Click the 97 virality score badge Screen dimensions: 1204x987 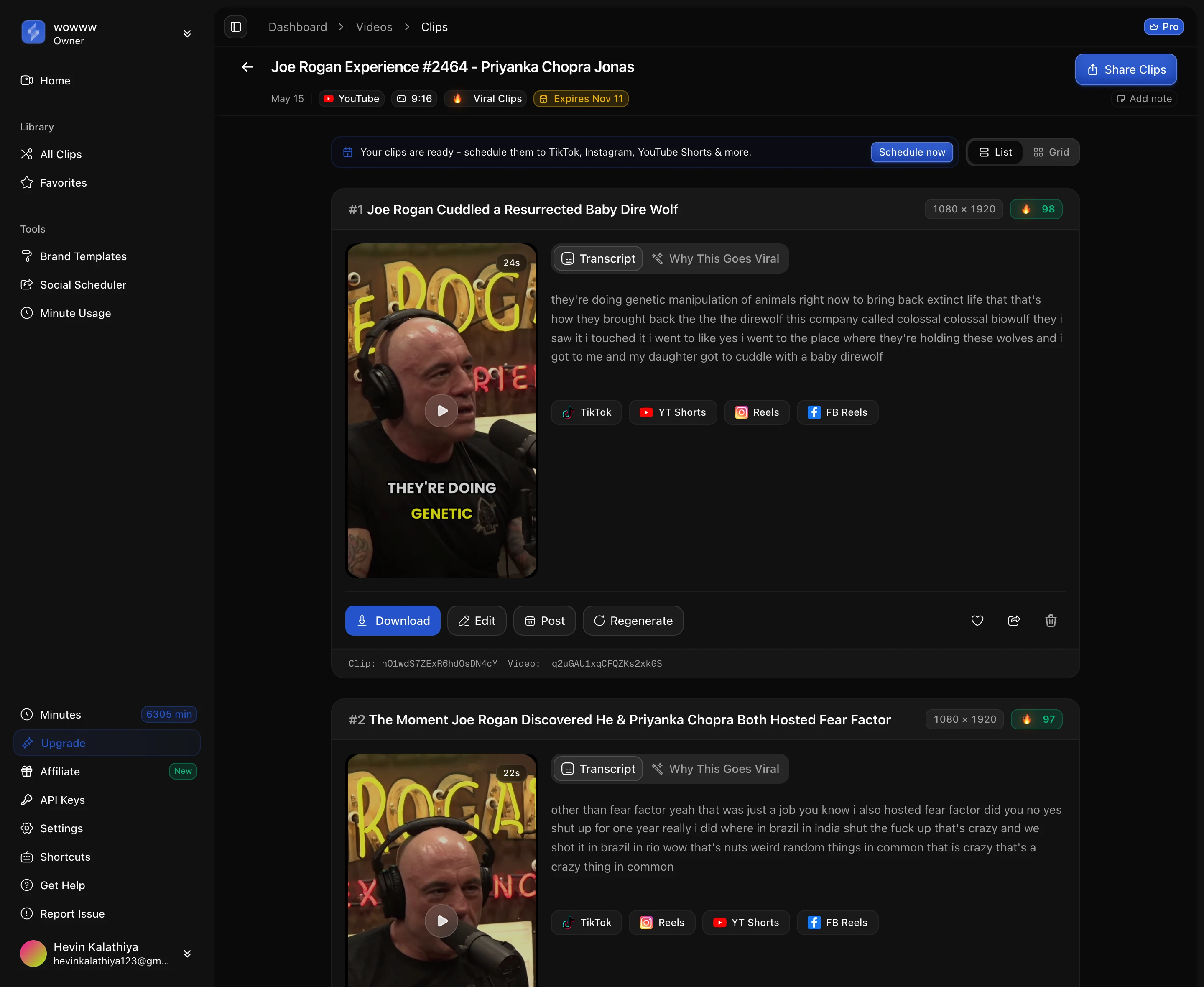point(1037,719)
